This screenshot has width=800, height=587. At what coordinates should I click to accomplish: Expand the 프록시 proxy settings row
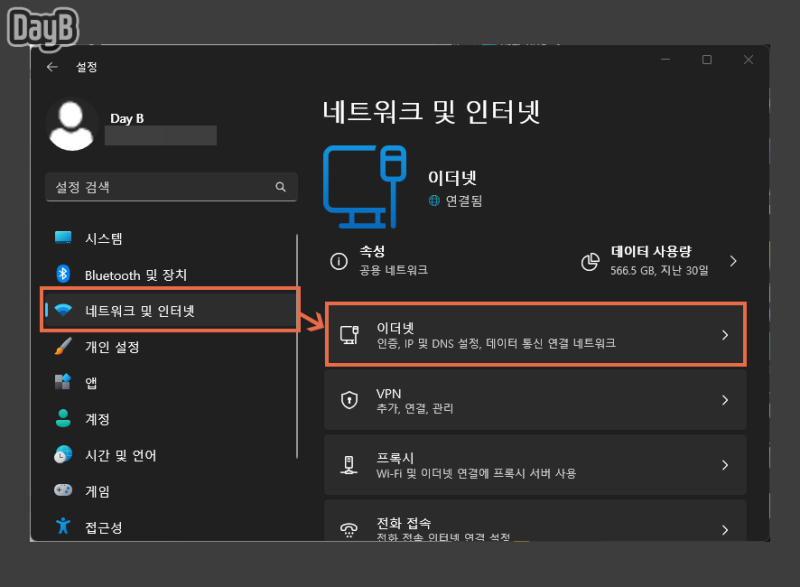pyautogui.click(x=535, y=464)
